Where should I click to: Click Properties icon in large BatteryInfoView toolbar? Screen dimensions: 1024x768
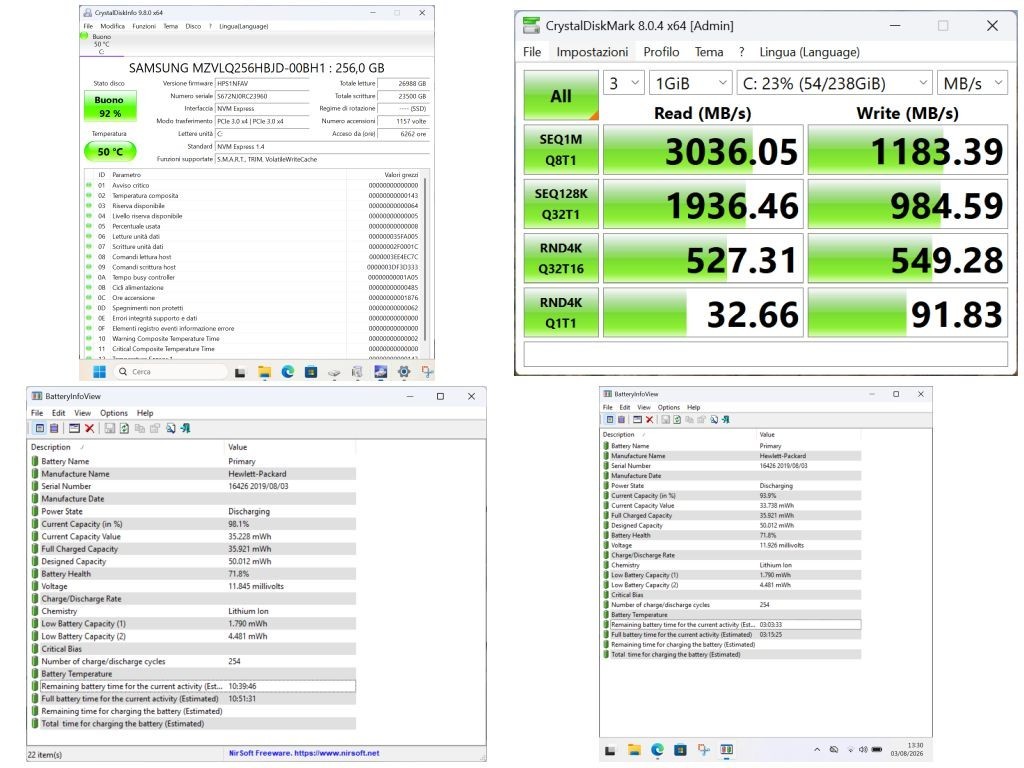(x=155, y=428)
